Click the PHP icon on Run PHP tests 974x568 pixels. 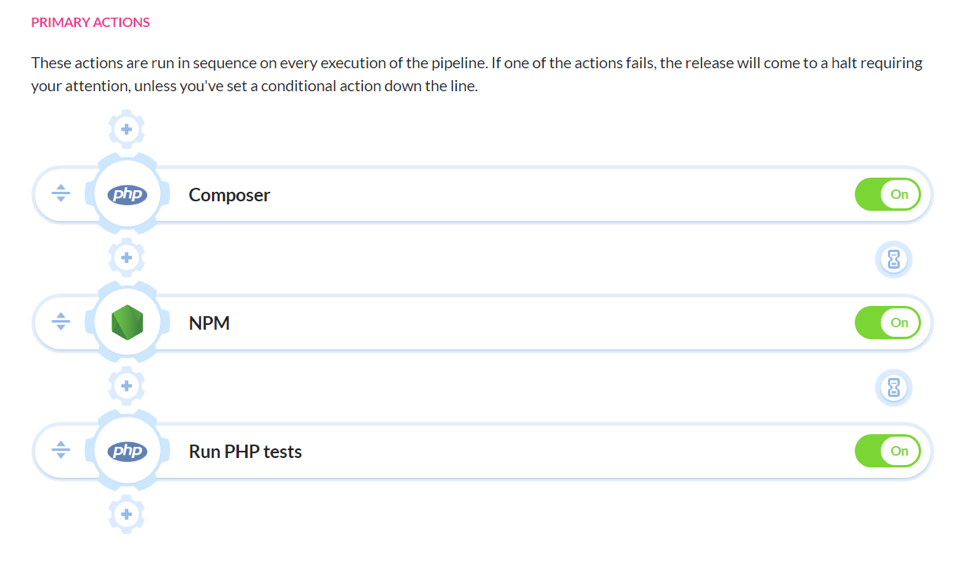(127, 451)
